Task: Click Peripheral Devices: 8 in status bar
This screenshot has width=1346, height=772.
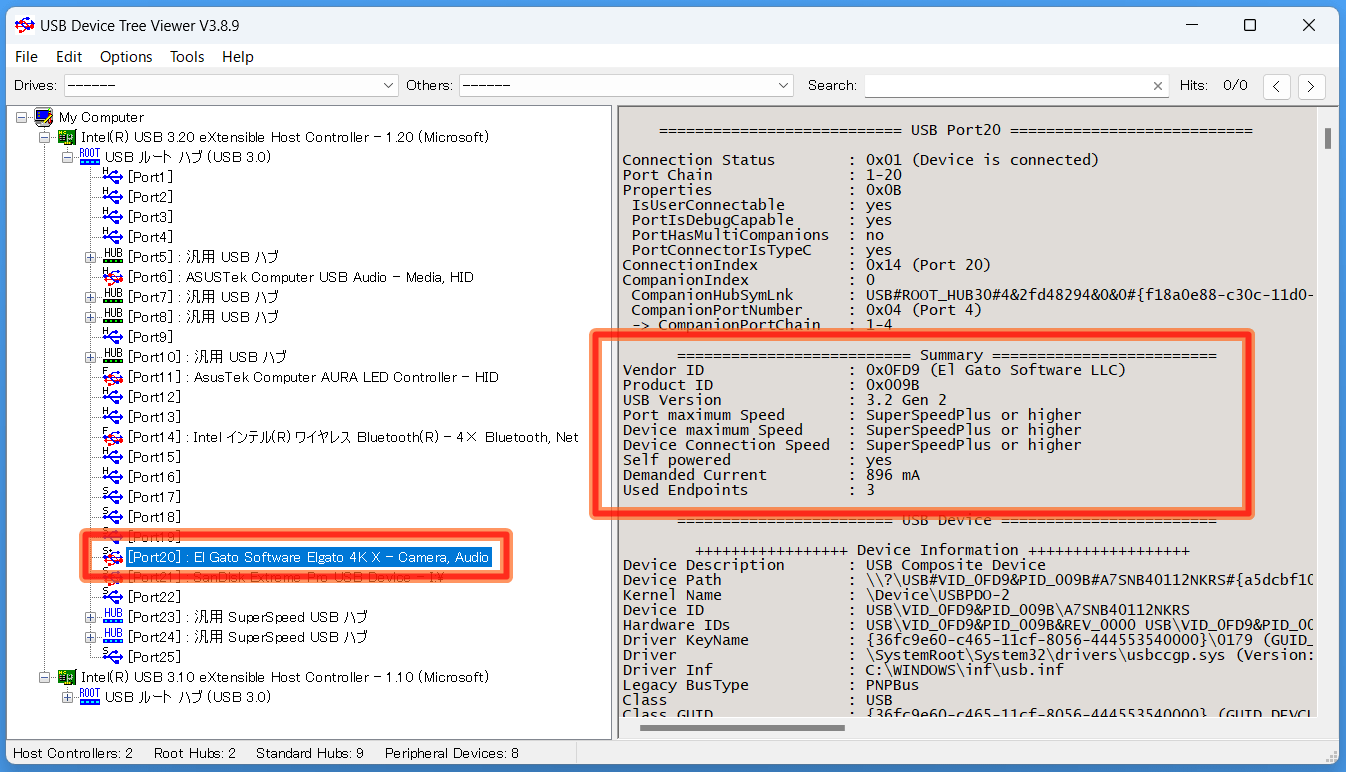Action: (x=452, y=753)
